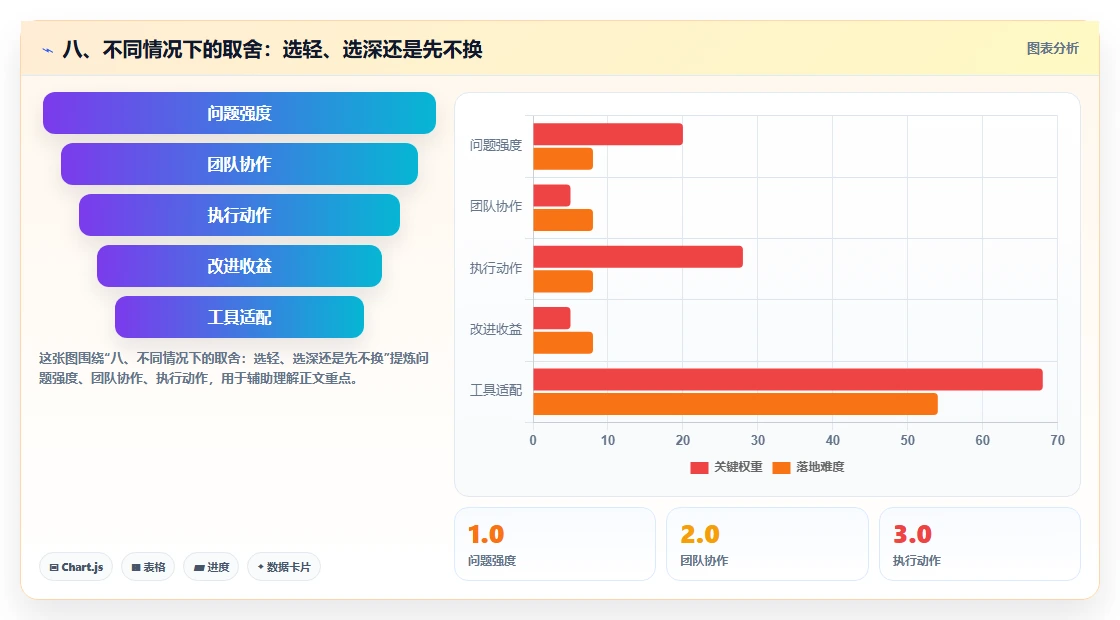Click the 工具适配 y-axis label
Viewport: 1120px width, 620px height.
[x=496, y=390]
